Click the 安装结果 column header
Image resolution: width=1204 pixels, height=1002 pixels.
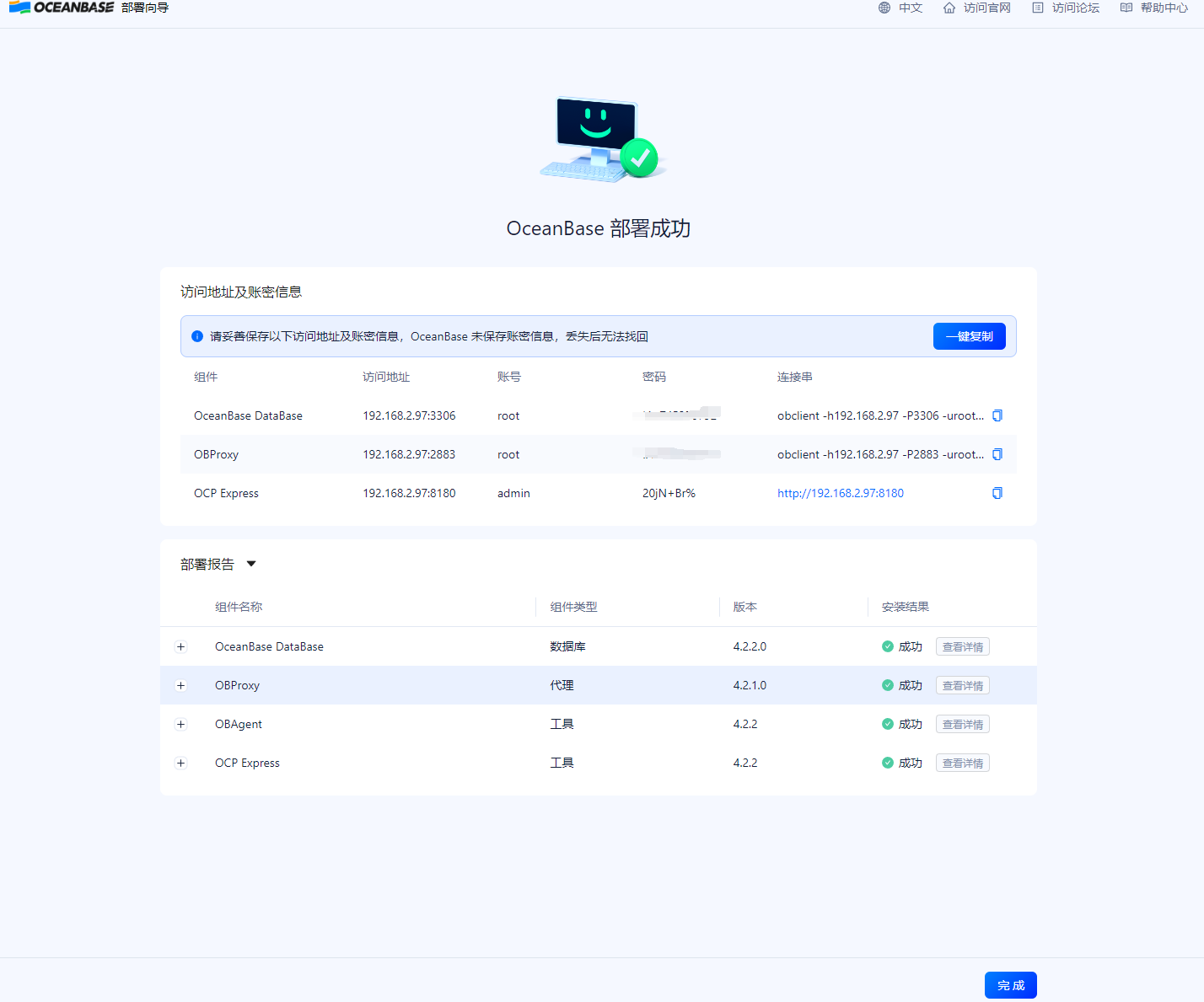[x=906, y=607]
